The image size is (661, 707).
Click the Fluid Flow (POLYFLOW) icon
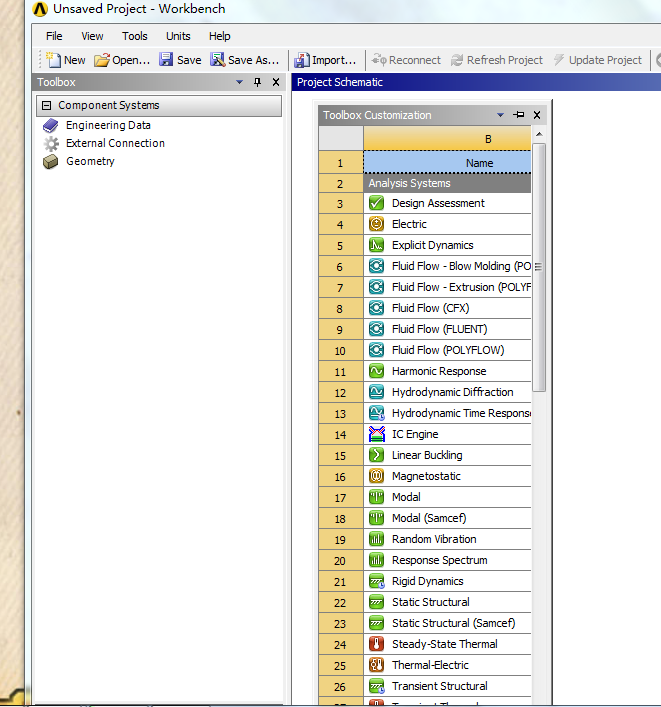(376, 350)
